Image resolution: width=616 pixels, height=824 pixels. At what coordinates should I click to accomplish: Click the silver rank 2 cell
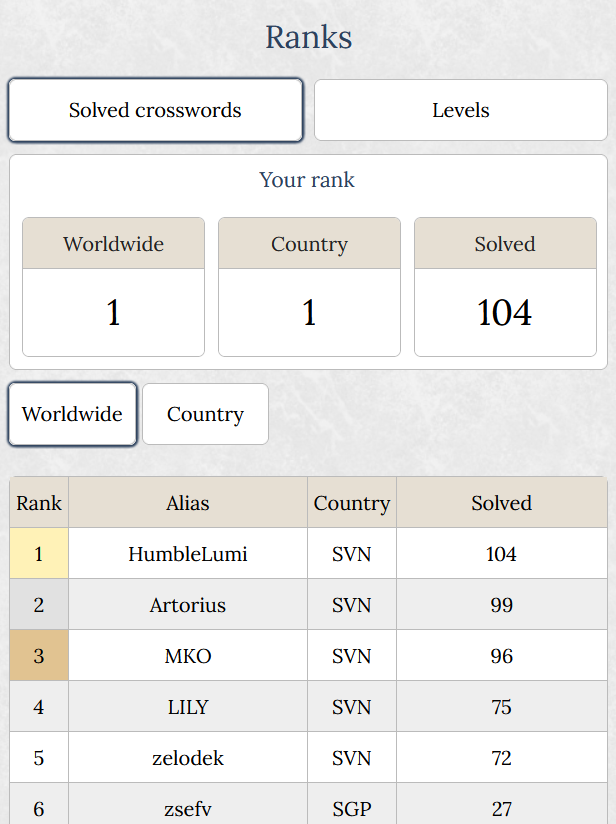tap(39, 605)
